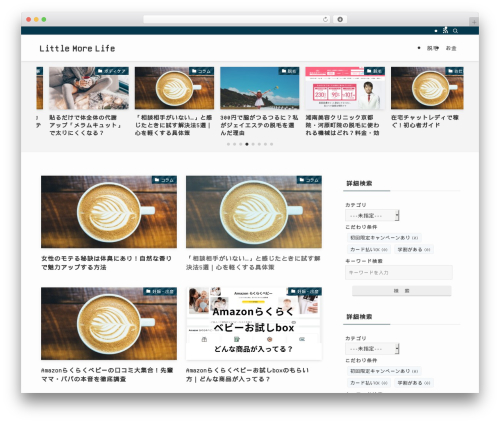Viewport: 500px width, 423px height.
Task: Click コラム tag on '相談相手がいない' carousel card
Action: 201,71
